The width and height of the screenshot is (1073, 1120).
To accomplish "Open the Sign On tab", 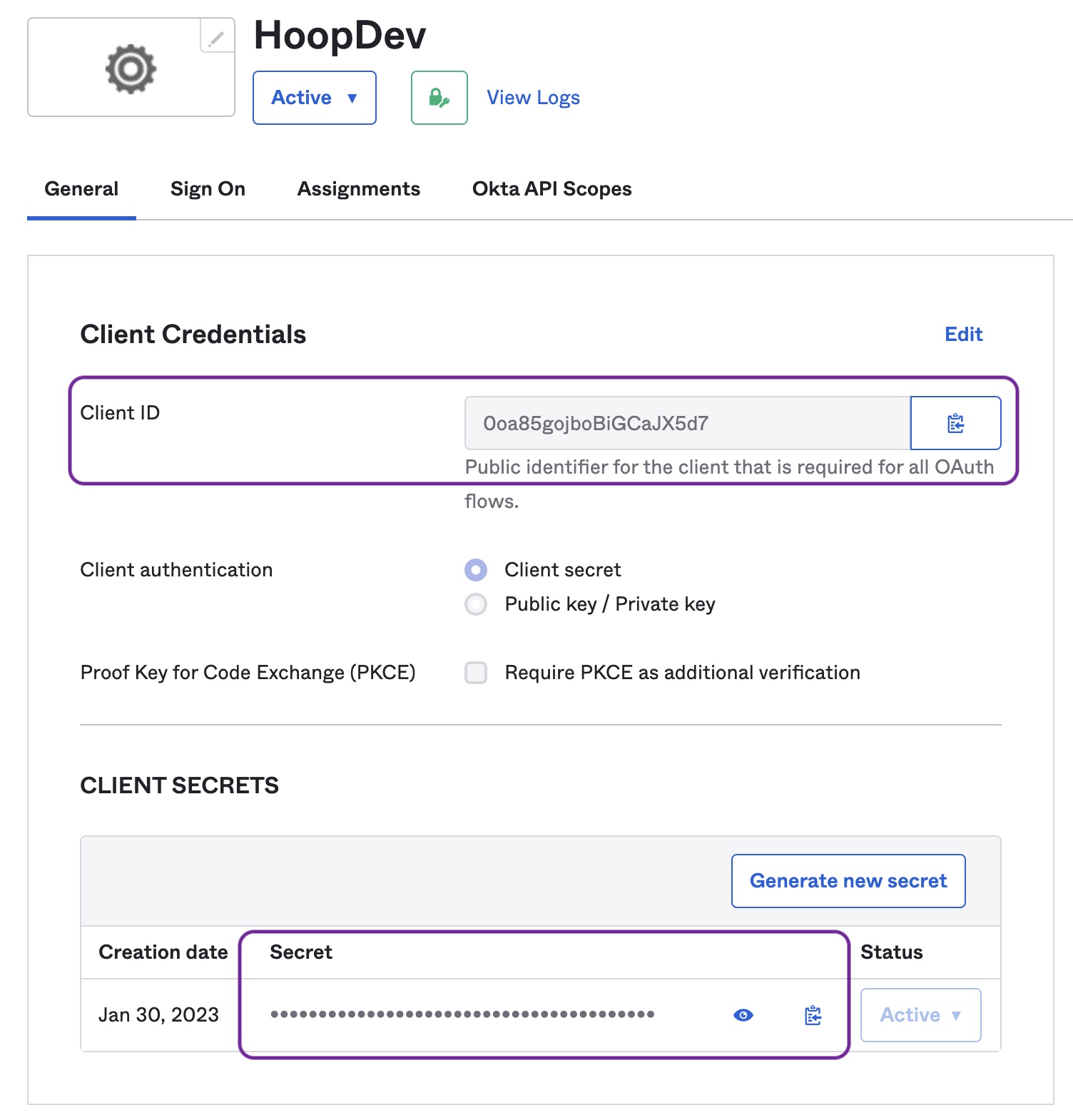I will point(208,189).
